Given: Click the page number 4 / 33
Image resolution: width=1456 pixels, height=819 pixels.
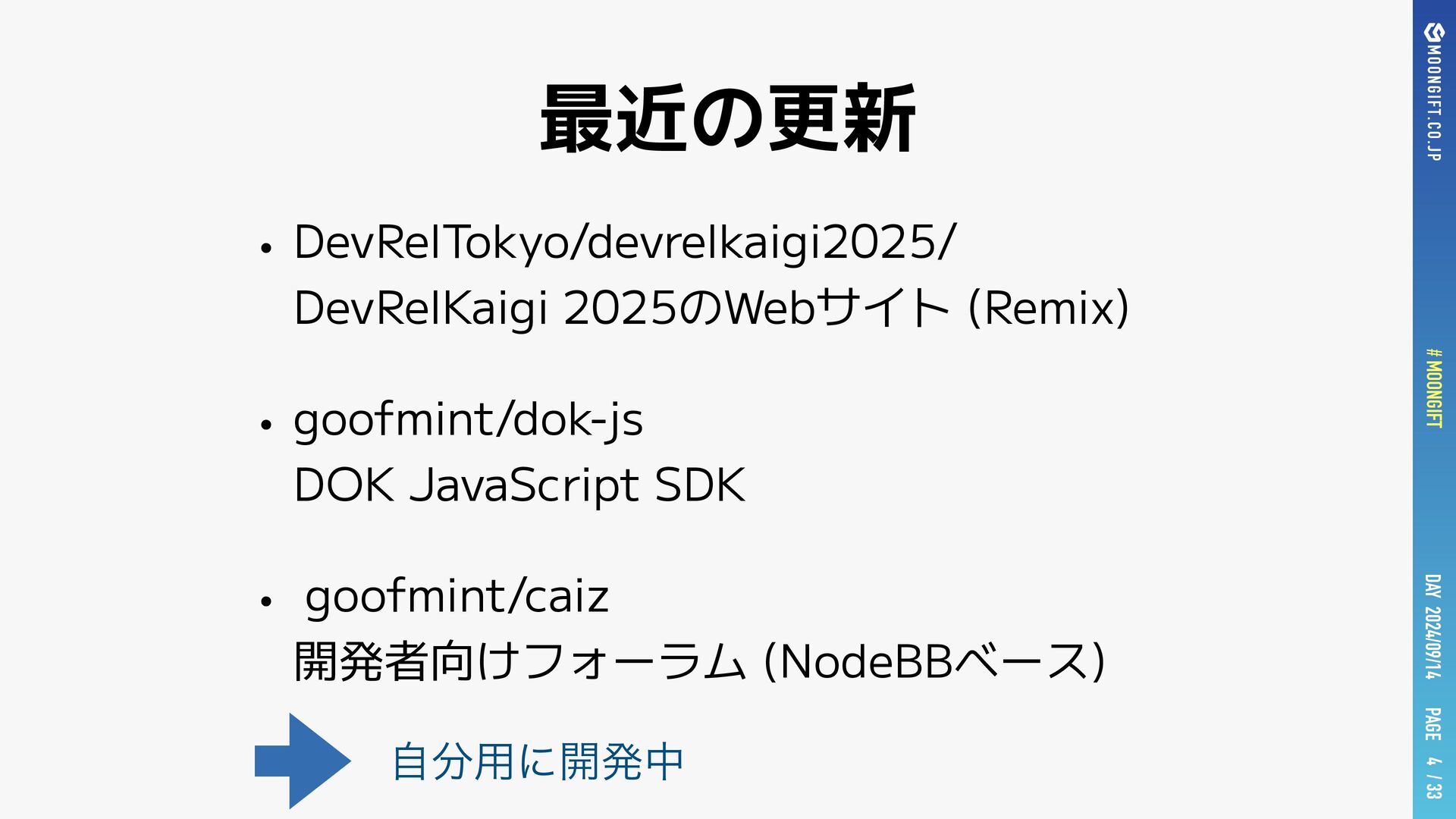Looking at the screenshot, I should point(1432,777).
